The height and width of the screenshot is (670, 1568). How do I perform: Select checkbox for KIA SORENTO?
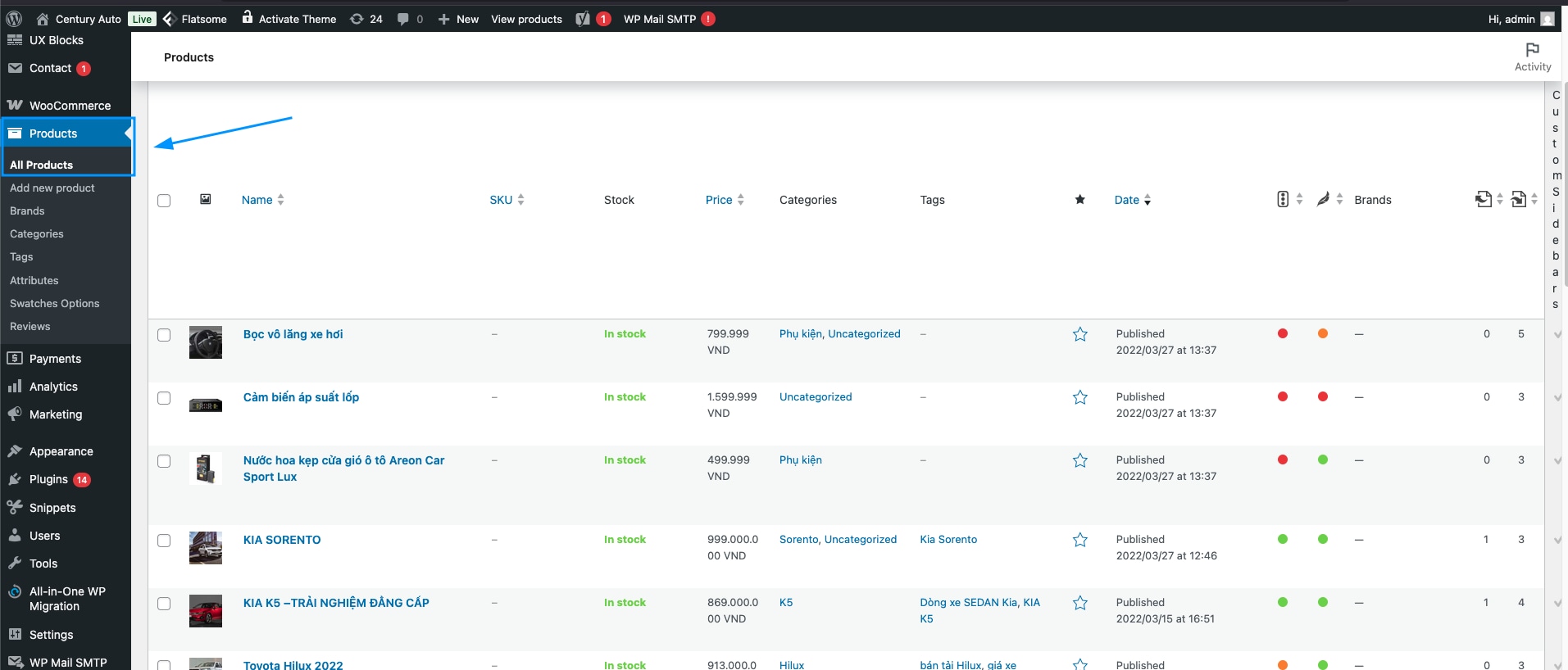(x=164, y=541)
